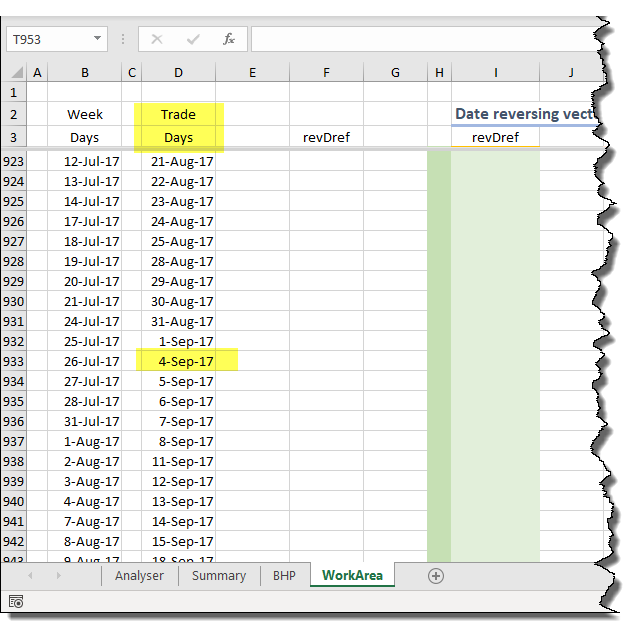Viewport: 637px width, 628px height.
Task: Click the revDref cell in column F
Action: 326,137
